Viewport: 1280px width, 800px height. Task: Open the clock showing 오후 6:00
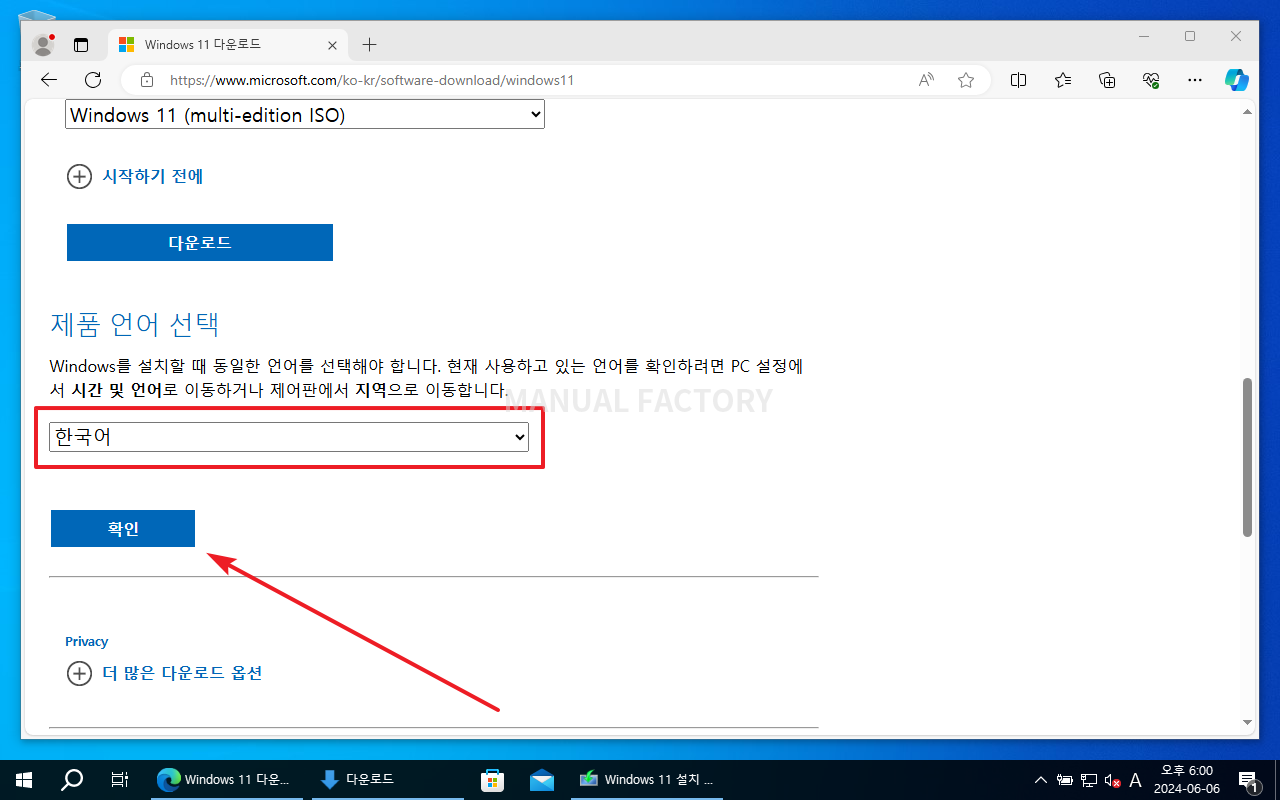click(x=1186, y=779)
